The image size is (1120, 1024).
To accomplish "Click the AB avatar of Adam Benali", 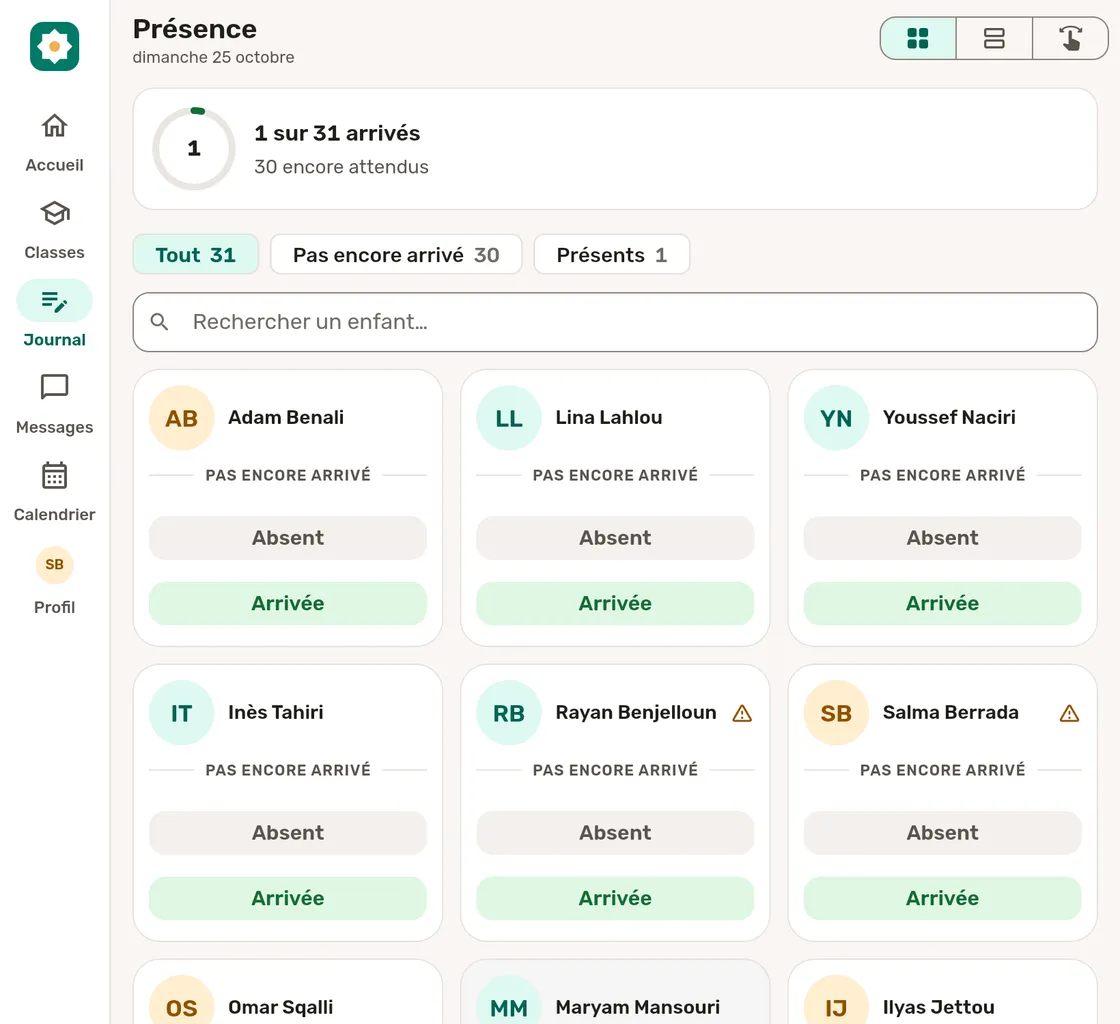I will tap(181, 418).
